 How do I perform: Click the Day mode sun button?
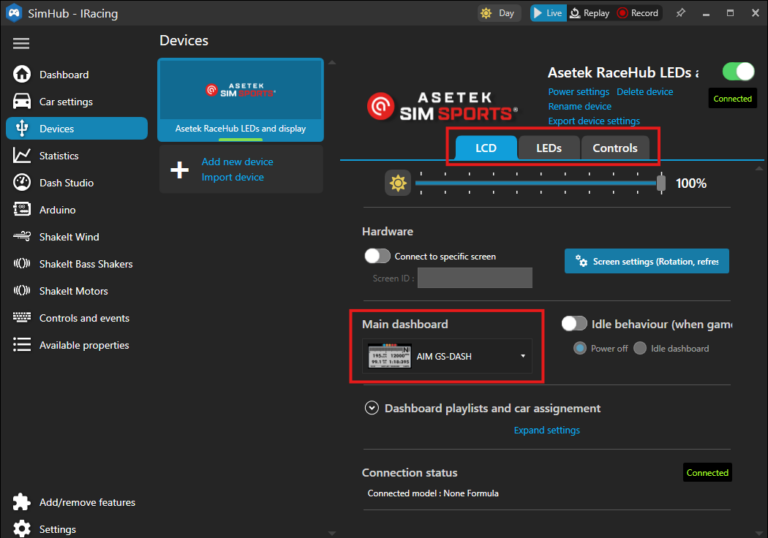pos(499,13)
